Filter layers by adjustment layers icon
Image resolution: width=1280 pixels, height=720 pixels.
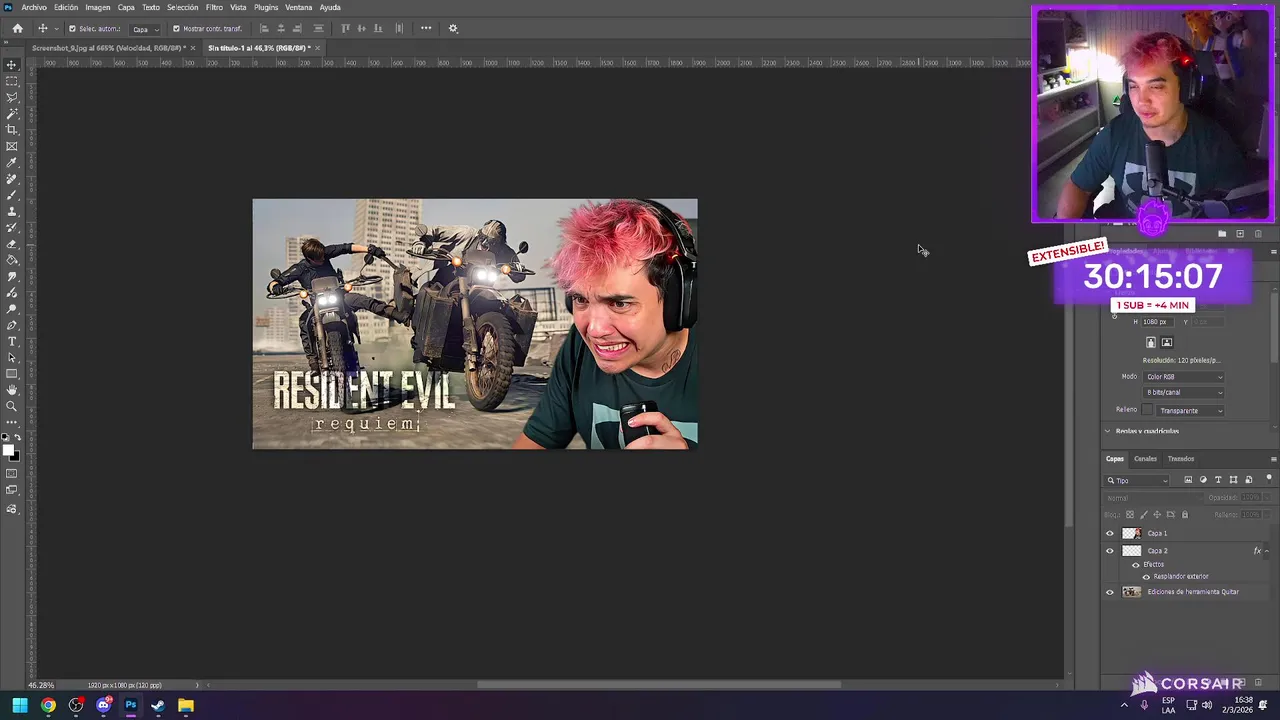pos(1203,480)
